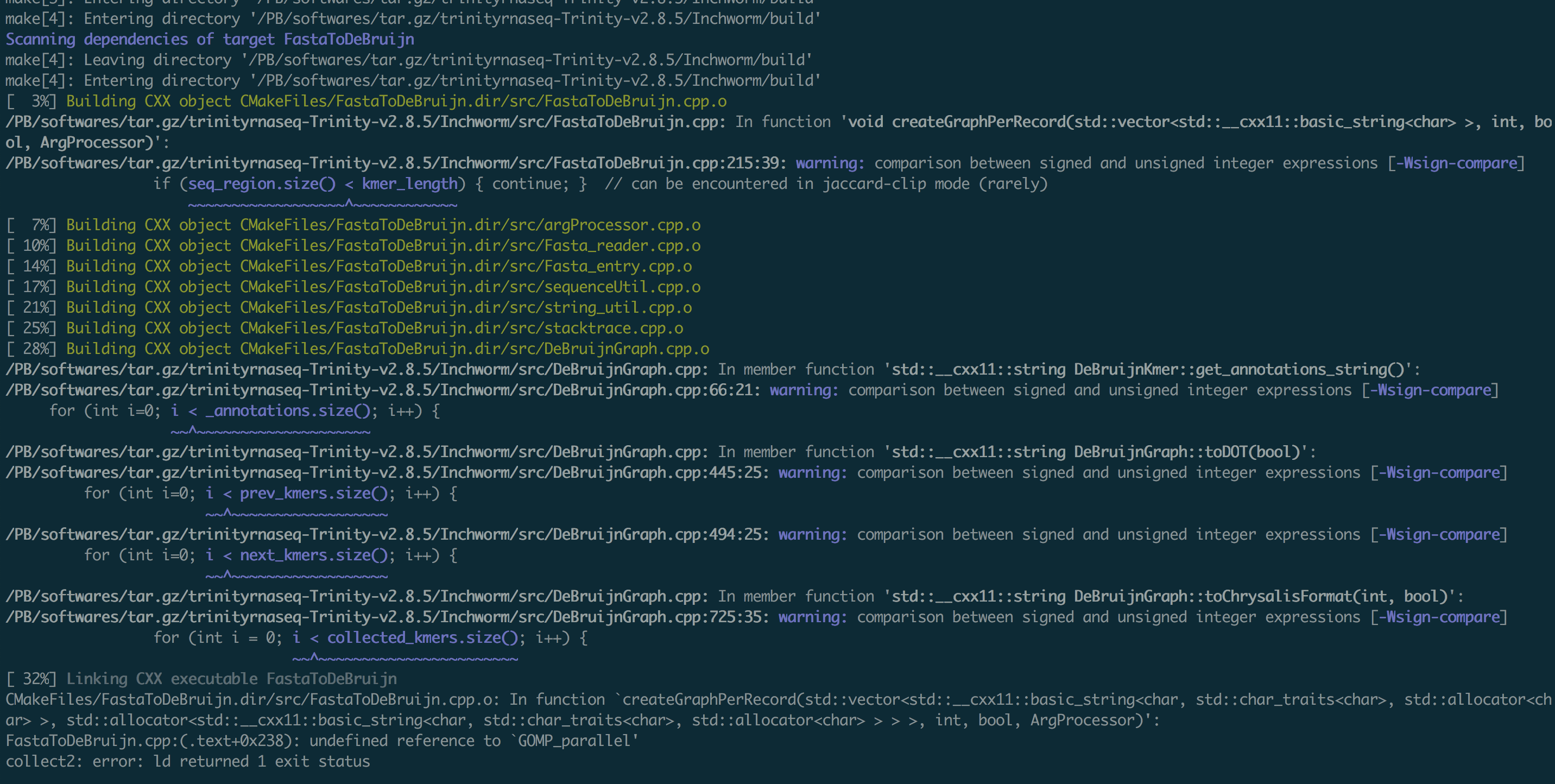Click the 'prev_kmers.size()' code snippet
Image resolution: width=1555 pixels, height=784 pixels.
(x=313, y=493)
